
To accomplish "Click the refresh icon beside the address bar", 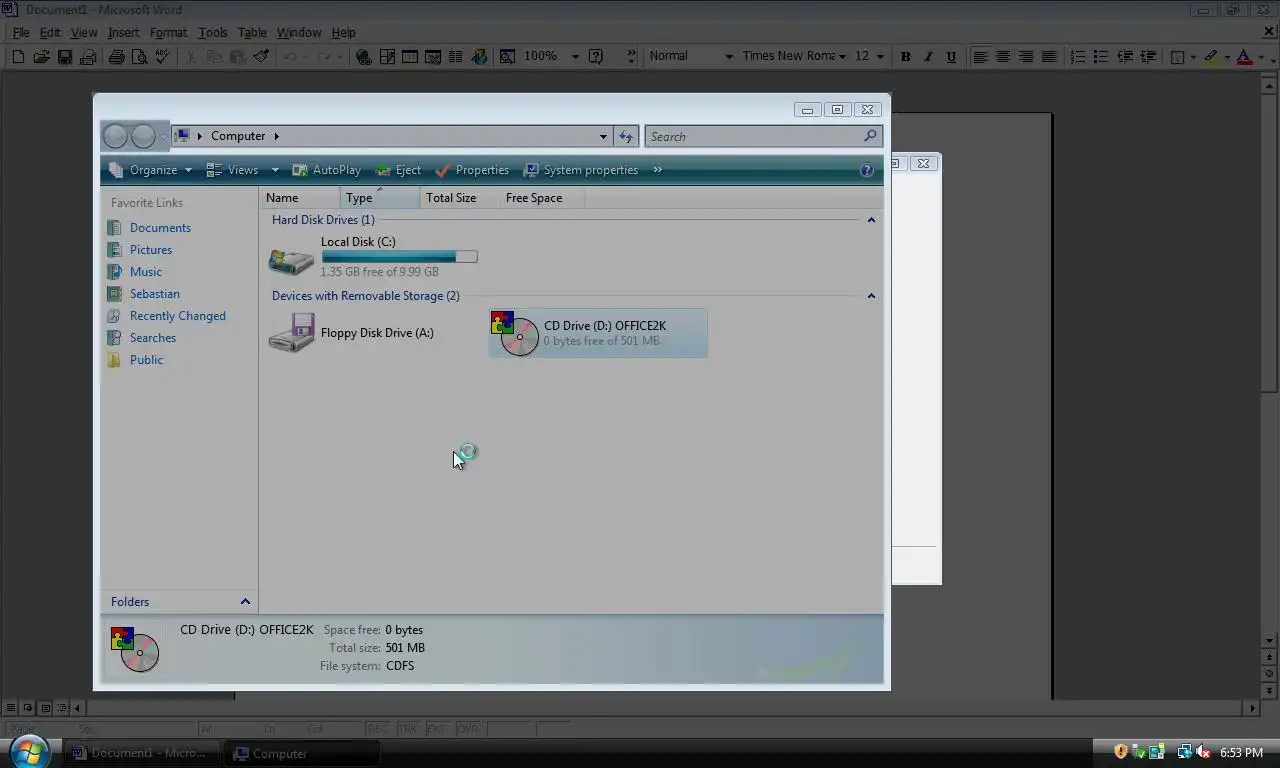I will coord(626,136).
